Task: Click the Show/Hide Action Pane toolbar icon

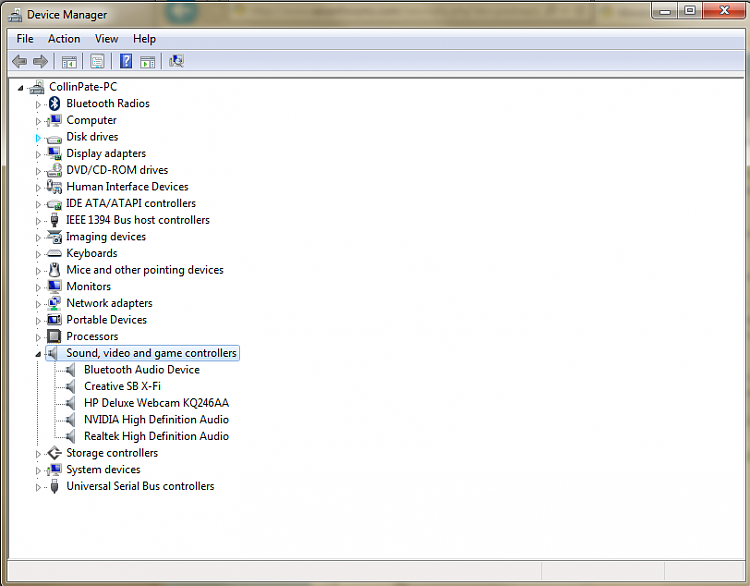Action: pos(147,62)
